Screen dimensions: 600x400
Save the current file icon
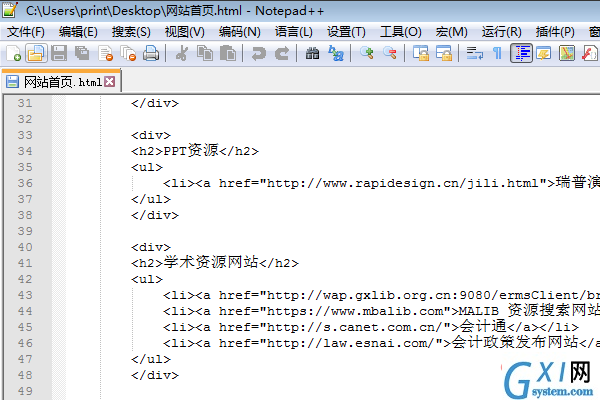[59, 53]
